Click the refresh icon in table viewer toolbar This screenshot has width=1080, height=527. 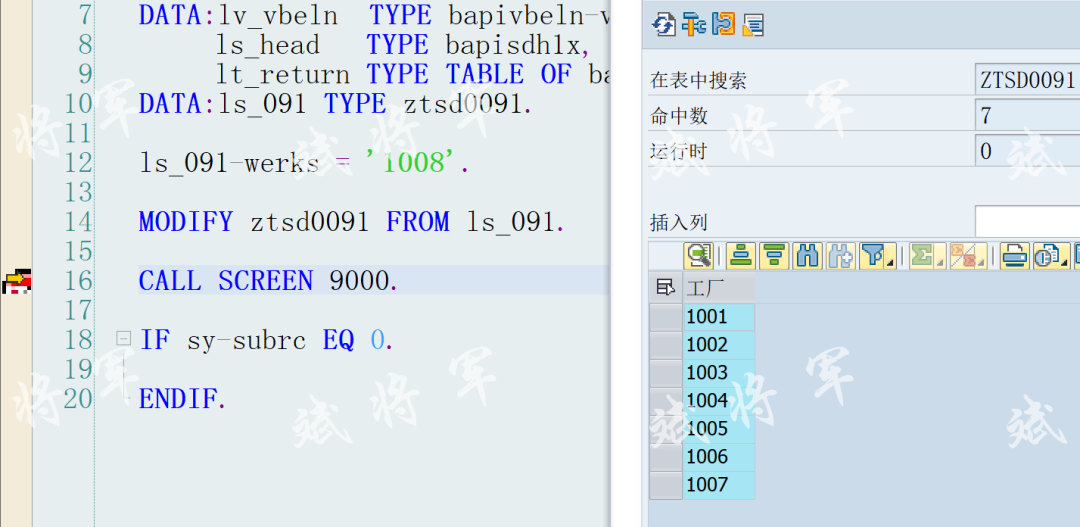(663, 25)
